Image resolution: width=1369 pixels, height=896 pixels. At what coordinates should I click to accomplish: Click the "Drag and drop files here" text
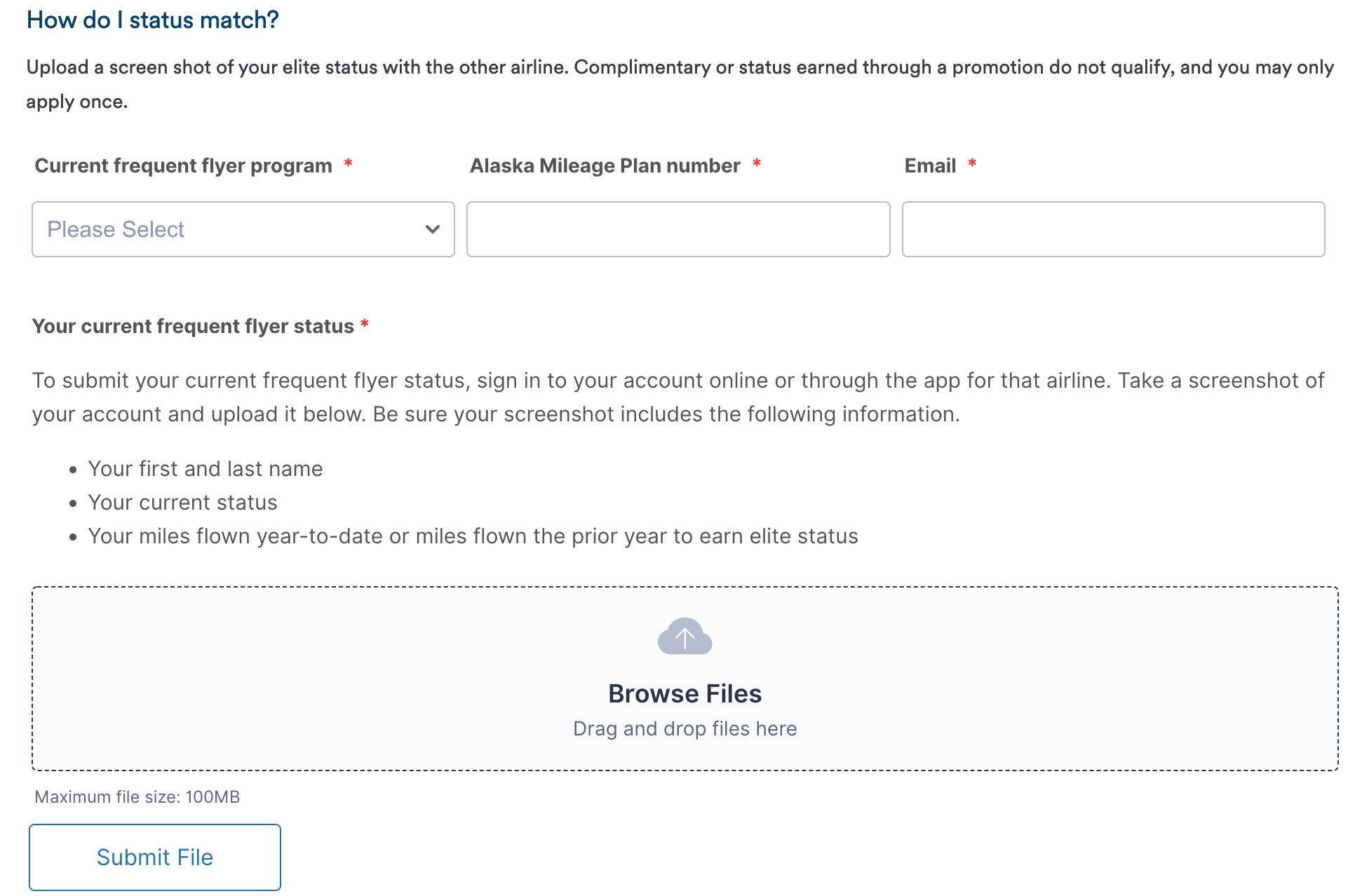click(684, 728)
